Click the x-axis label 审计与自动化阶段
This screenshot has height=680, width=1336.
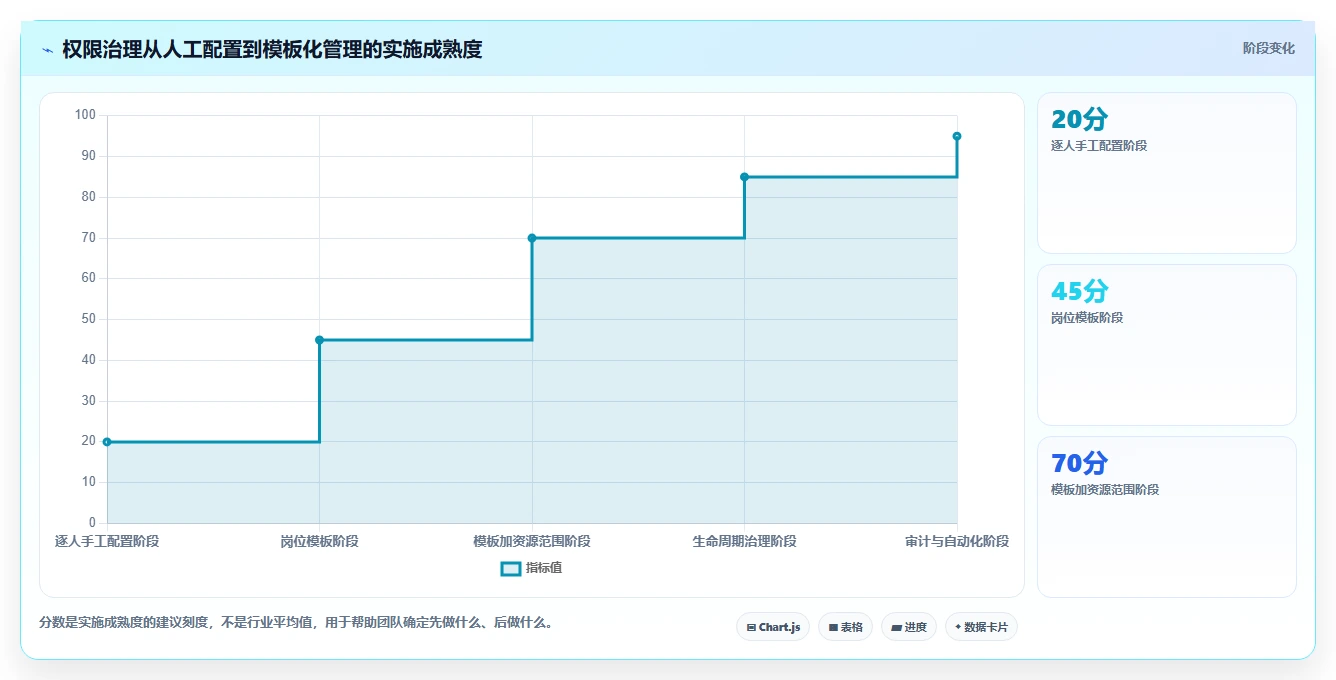[x=957, y=541]
